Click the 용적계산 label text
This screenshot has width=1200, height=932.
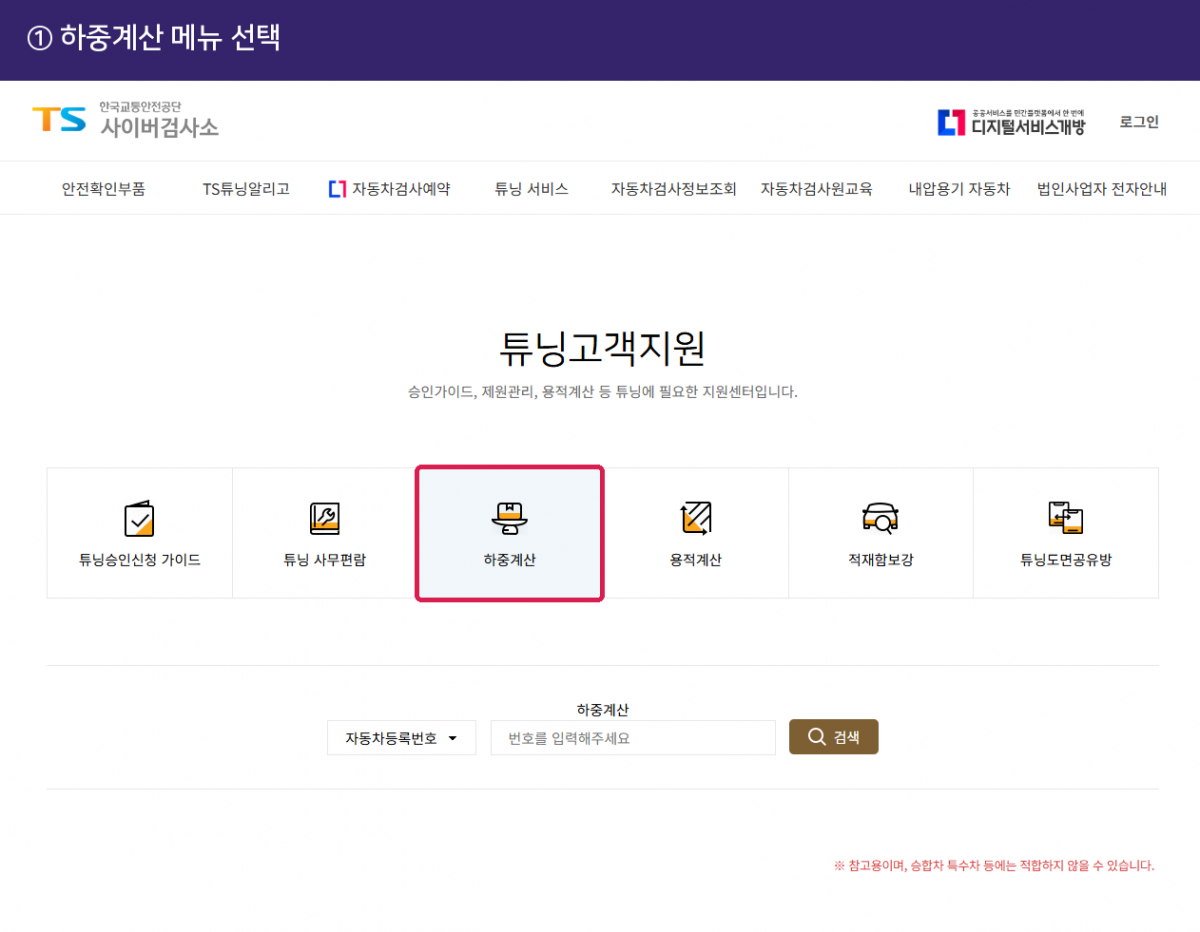tap(695, 560)
